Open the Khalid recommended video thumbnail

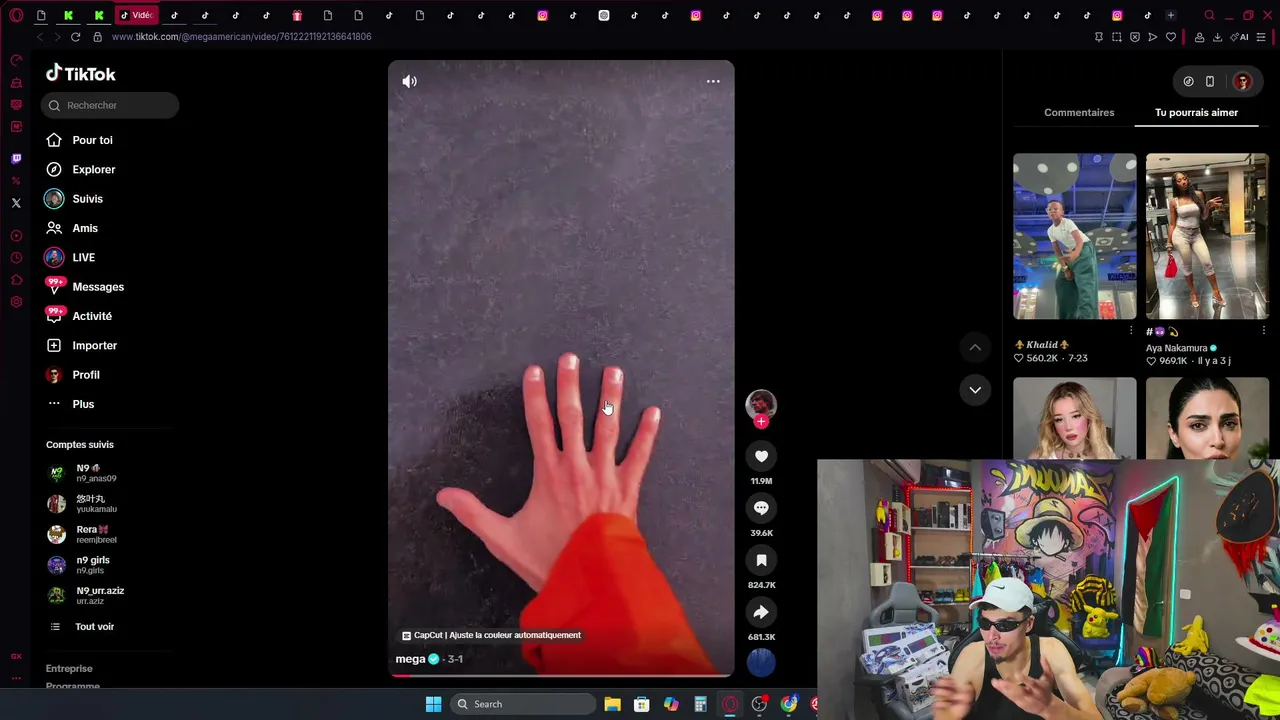[1074, 236]
